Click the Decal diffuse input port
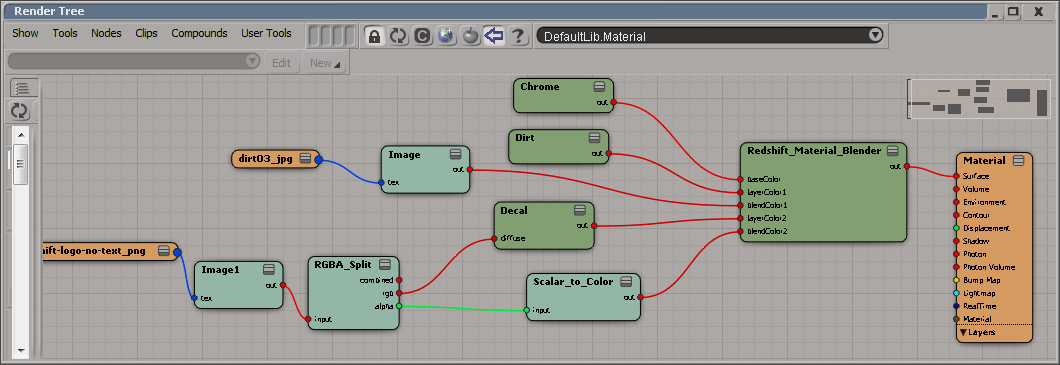This screenshot has height=365, width=1060. (494, 238)
